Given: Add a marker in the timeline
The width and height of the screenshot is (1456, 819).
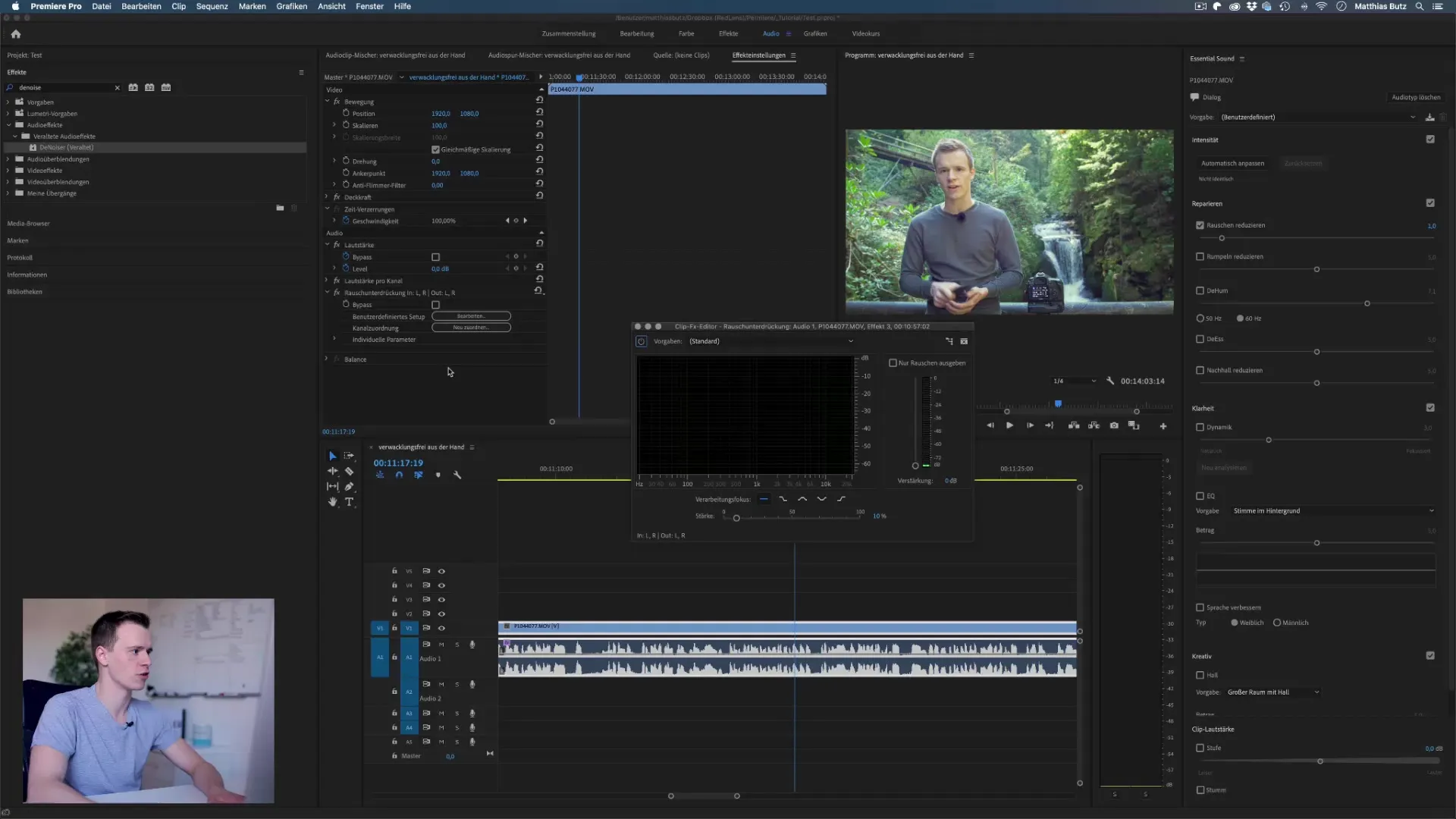Looking at the screenshot, I should click(x=438, y=475).
